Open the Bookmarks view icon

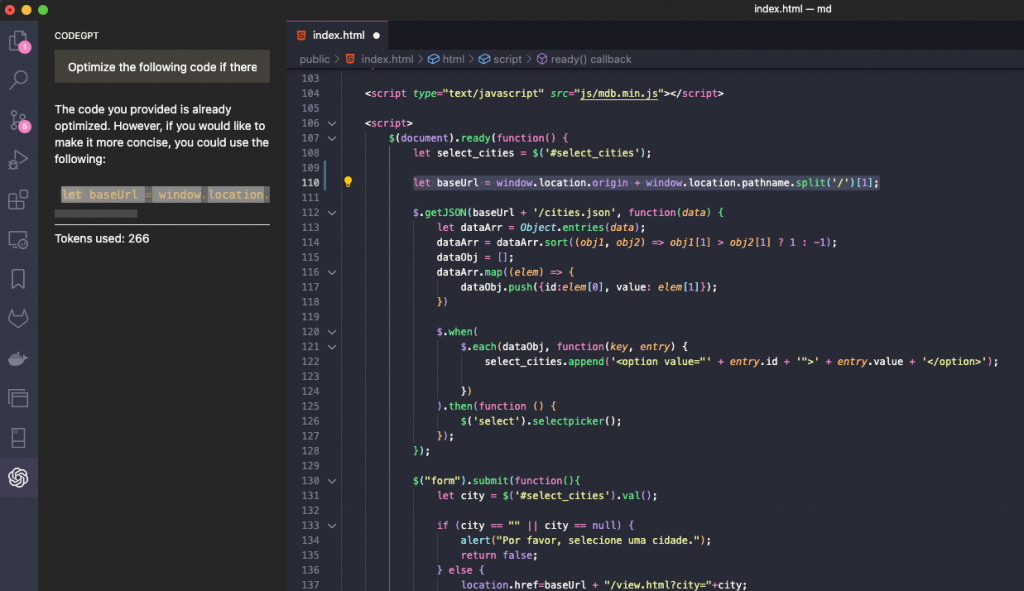tap(18, 279)
